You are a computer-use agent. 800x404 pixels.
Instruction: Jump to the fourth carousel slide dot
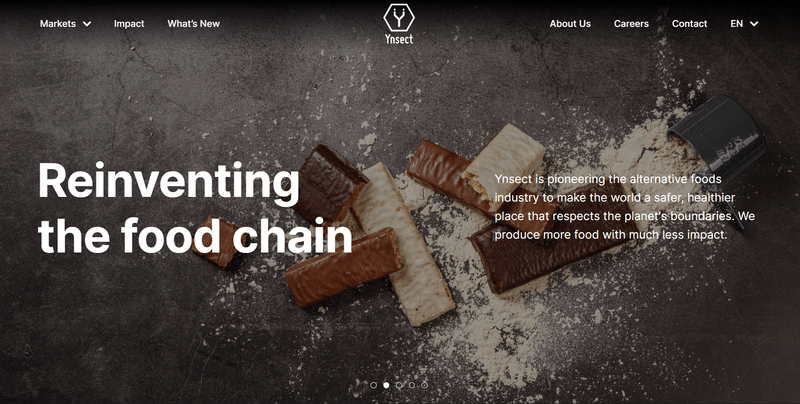(x=412, y=385)
